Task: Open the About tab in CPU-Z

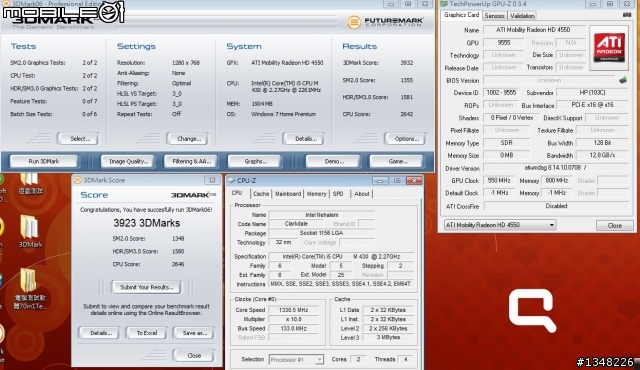Action: coord(362,194)
